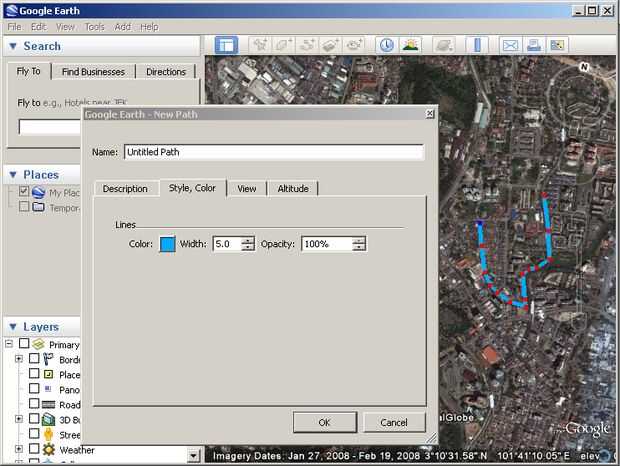The height and width of the screenshot is (466, 620).
Task: Open the blue line color swatch
Action: coord(167,244)
